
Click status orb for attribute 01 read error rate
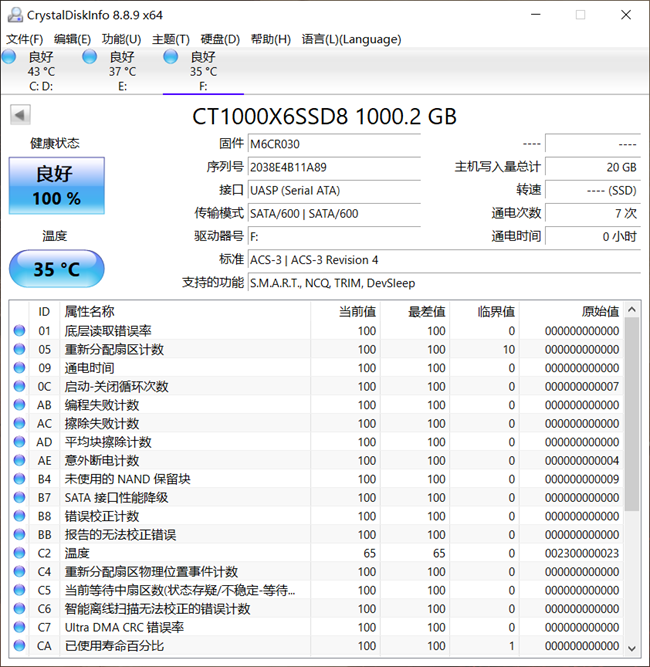(x=19, y=331)
